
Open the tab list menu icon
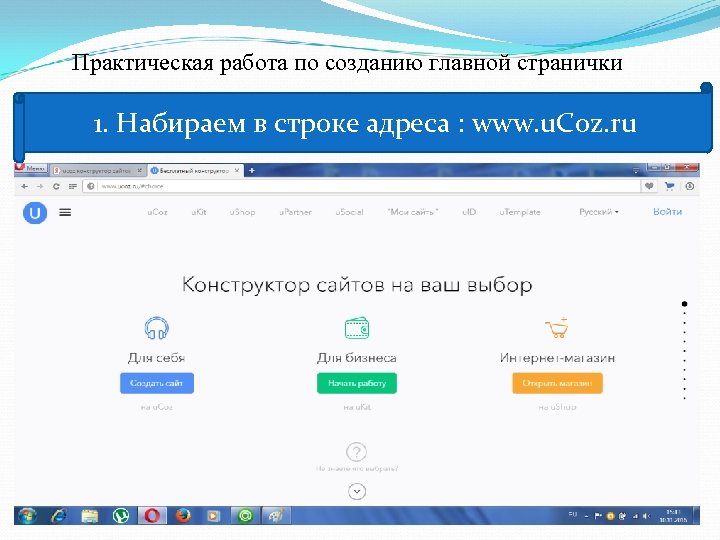click(x=636, y=170)
